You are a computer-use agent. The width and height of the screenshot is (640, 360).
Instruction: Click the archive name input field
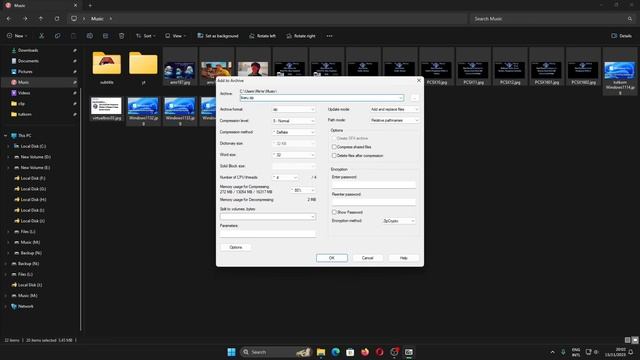pos(322,98)
